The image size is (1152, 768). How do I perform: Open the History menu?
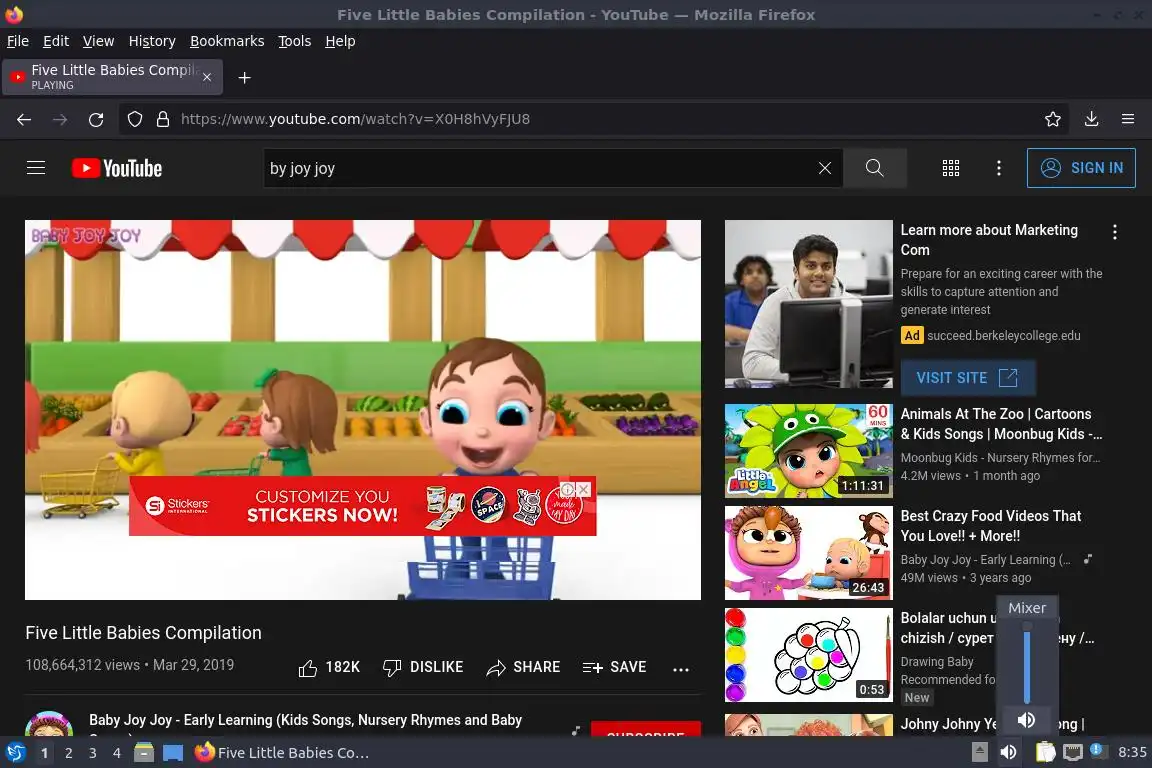pos(152,41)
